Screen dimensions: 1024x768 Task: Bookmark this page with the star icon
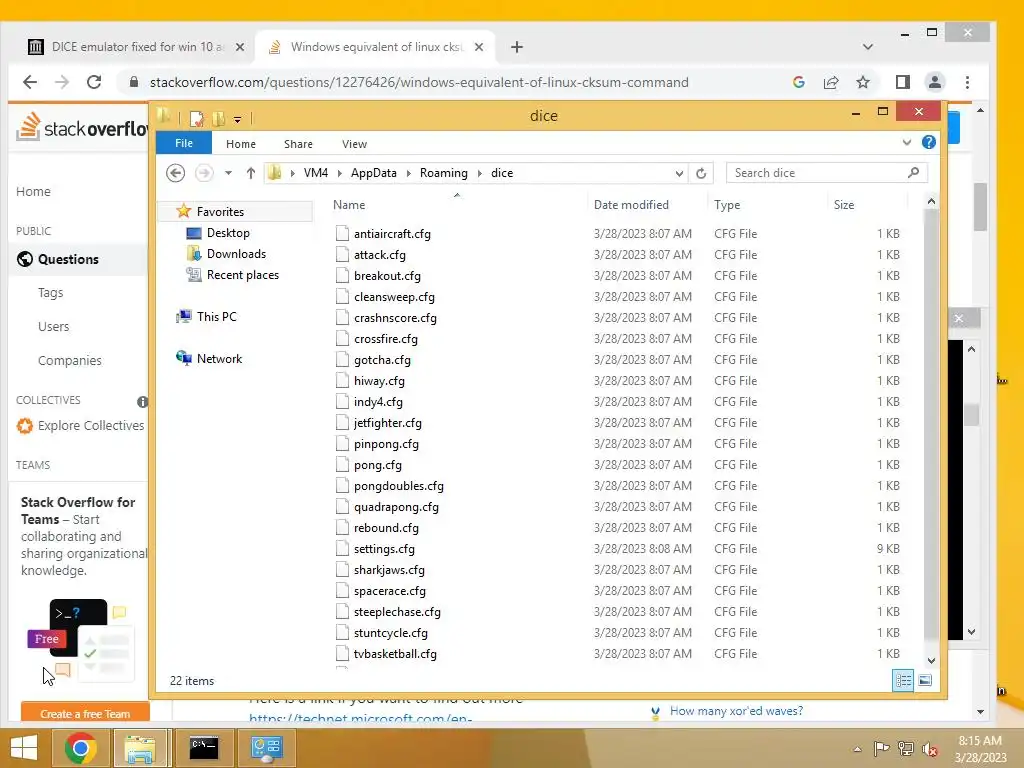pos(863,82)
